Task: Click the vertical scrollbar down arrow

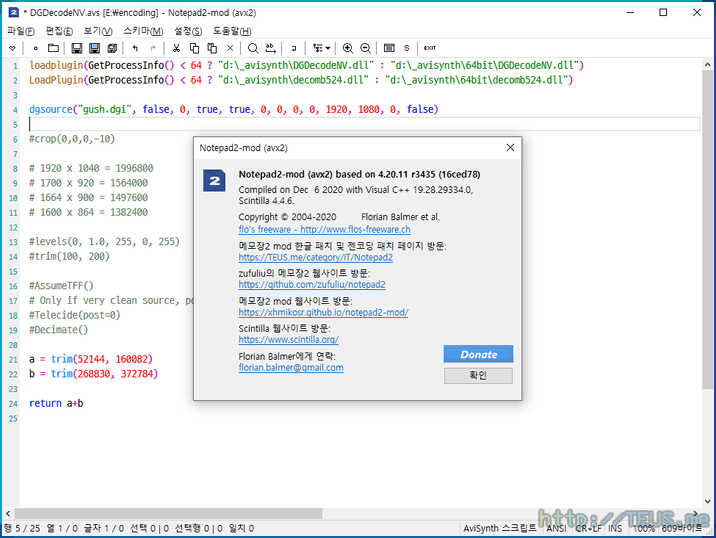Action: tap(707, 501)
